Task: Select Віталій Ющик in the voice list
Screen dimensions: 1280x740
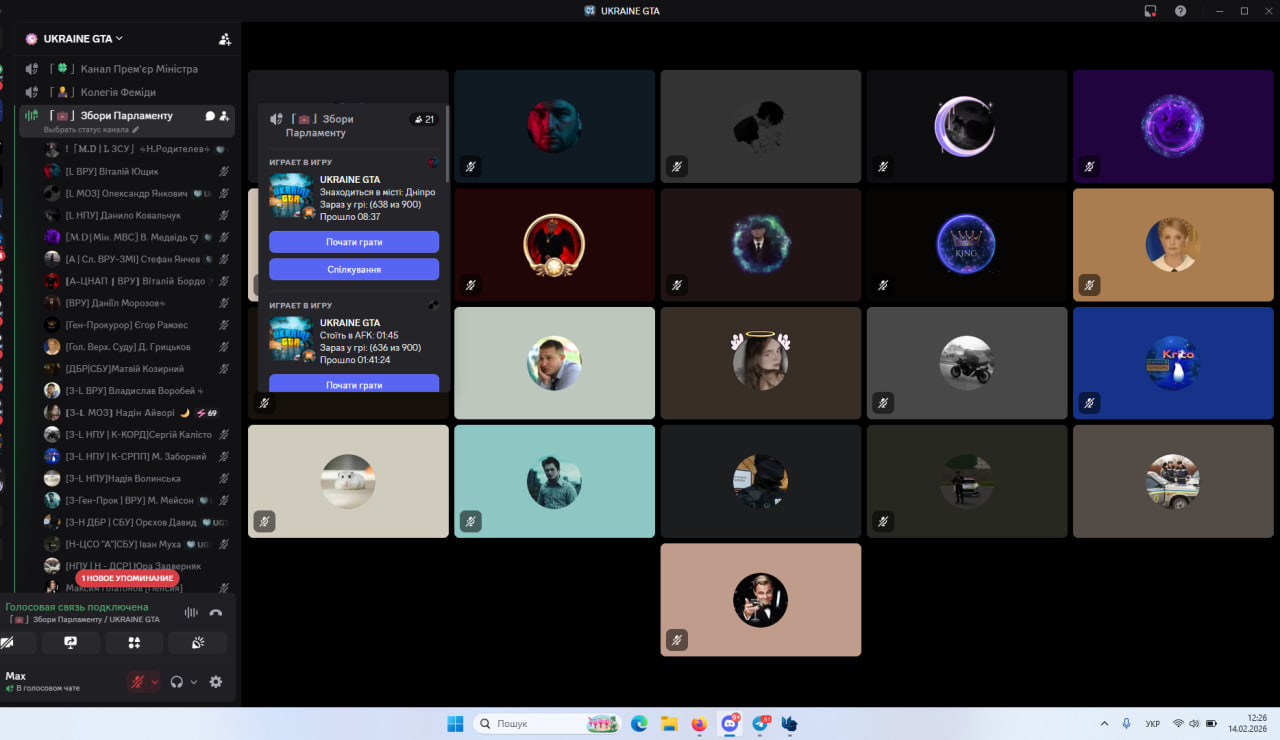Action: 137,171
